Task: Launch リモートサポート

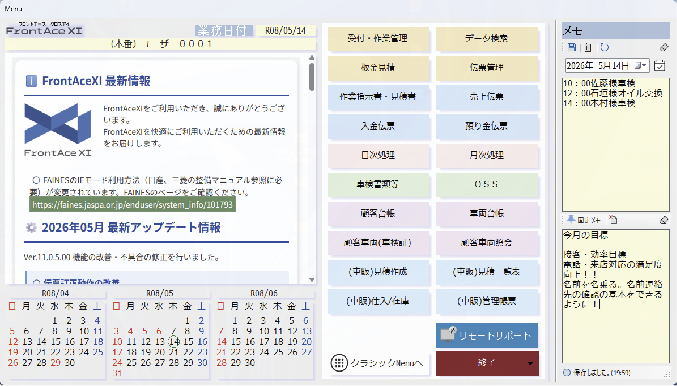Action: (487, 335)
